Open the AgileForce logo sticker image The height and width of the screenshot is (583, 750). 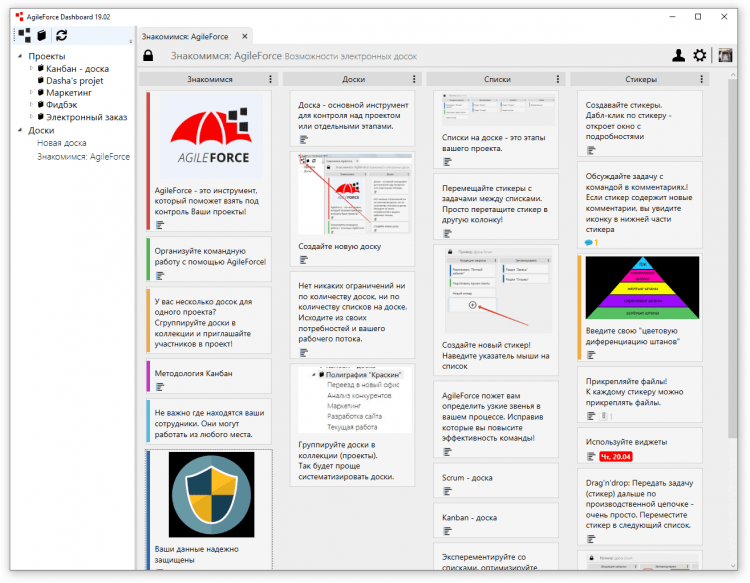(x=211, y=136)
